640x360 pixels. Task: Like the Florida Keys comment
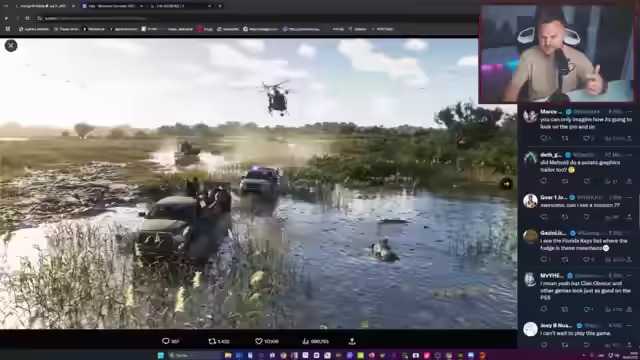pos(588,260)
